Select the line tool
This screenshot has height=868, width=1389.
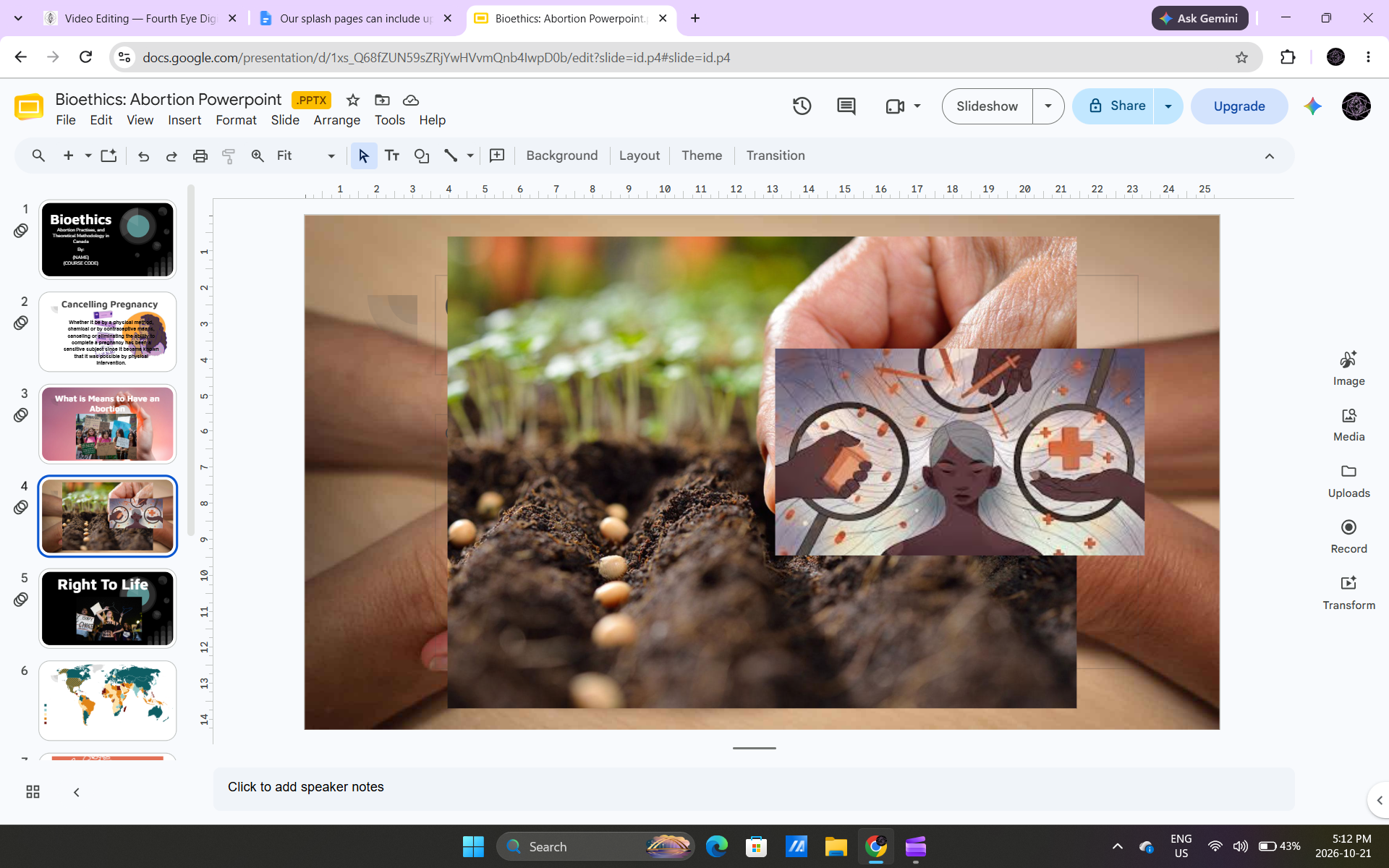tap(451, 156)
